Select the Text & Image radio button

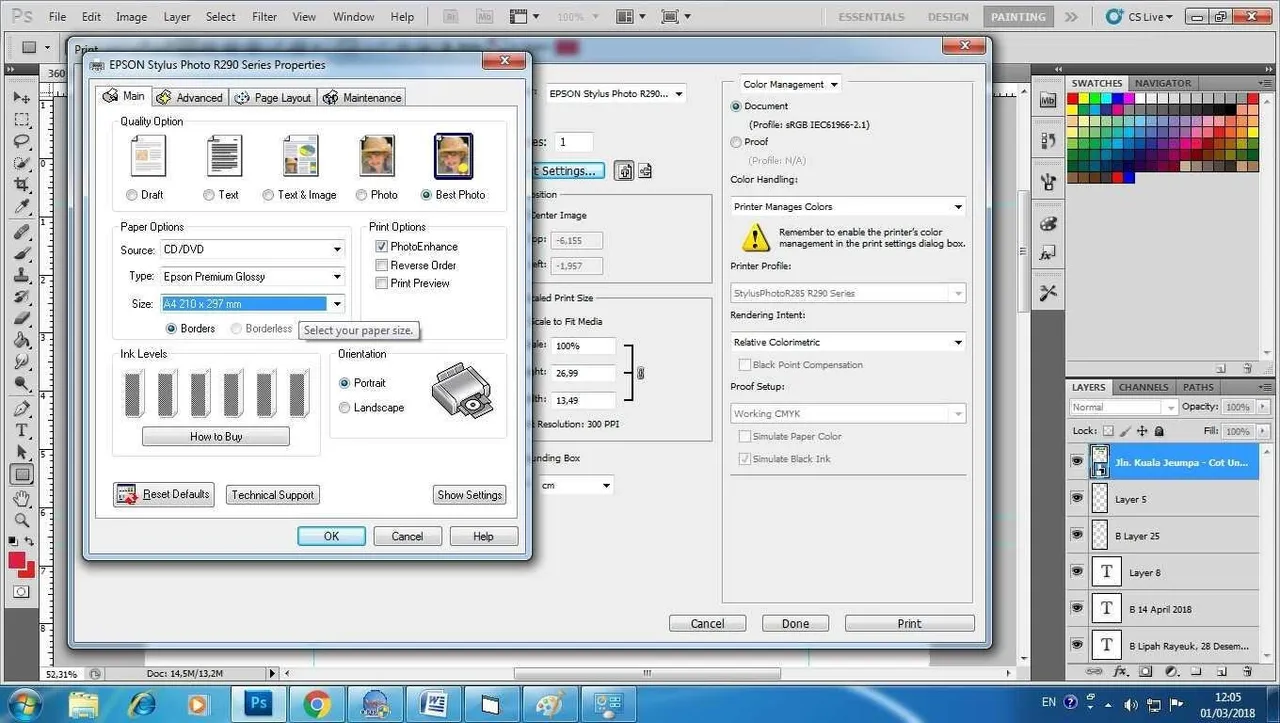click(268, 195)
